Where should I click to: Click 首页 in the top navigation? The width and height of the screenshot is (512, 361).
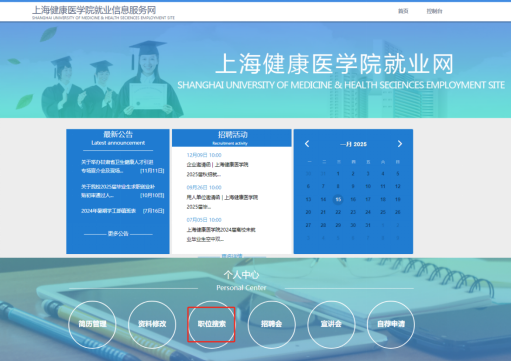[x=403, y=11]
